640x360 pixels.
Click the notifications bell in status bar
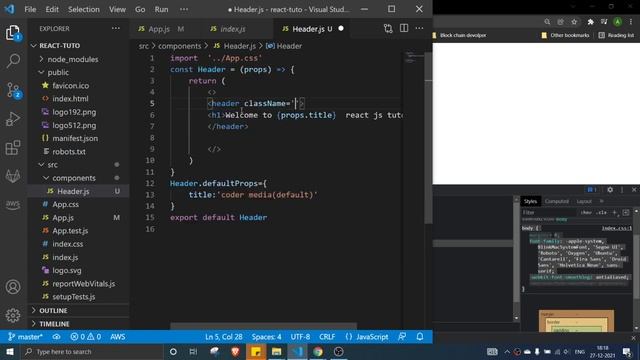coord(420,337)
